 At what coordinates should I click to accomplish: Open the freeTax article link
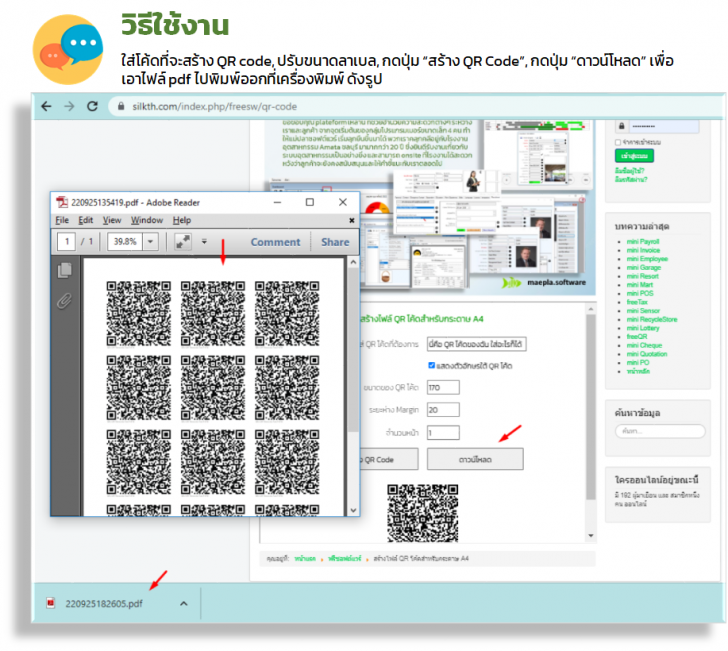(x=637, y=302)
